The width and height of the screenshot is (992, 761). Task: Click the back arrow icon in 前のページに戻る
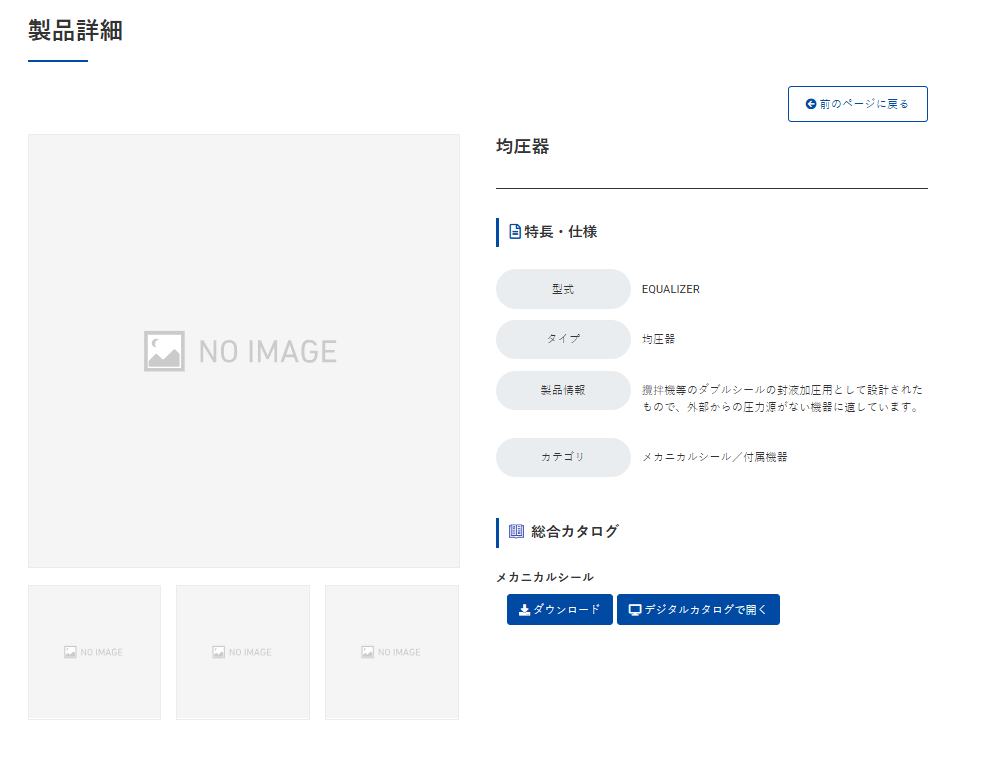pyautogui.click(x=810, y=104)
